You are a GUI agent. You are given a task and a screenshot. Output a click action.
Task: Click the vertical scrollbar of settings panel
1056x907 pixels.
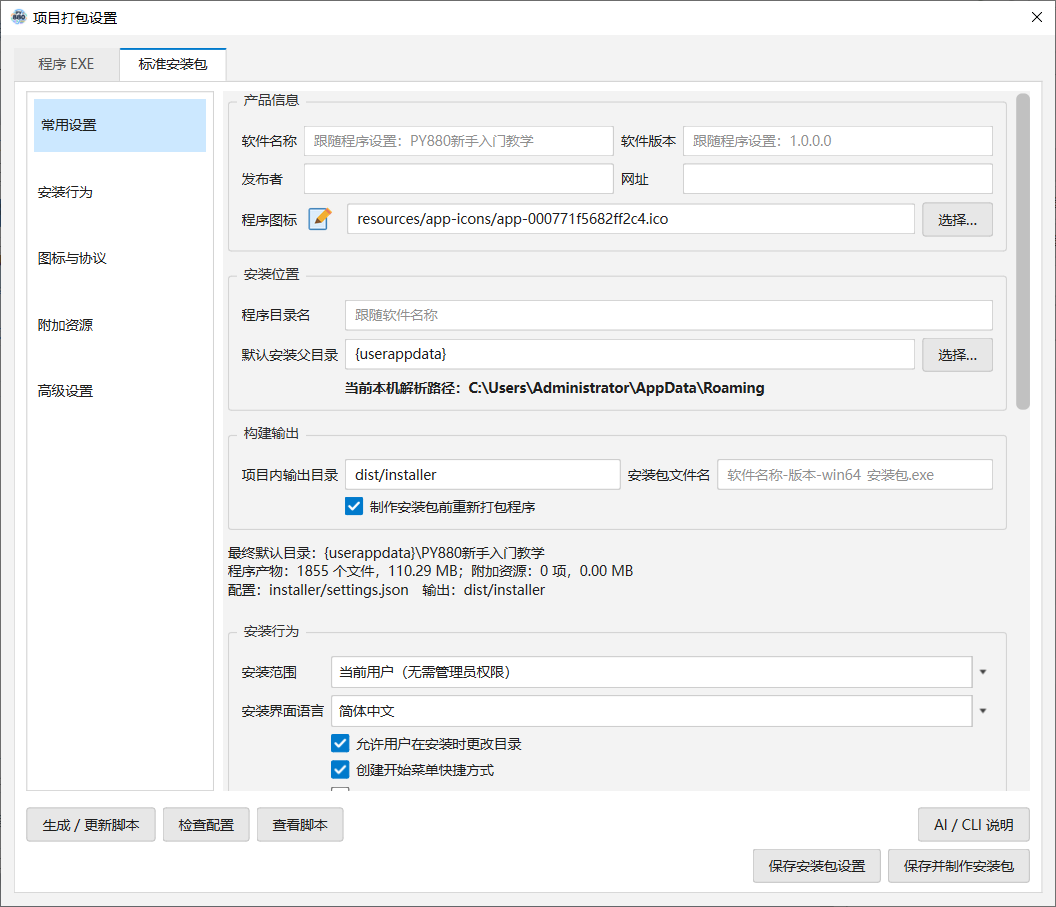[1023, 251]
